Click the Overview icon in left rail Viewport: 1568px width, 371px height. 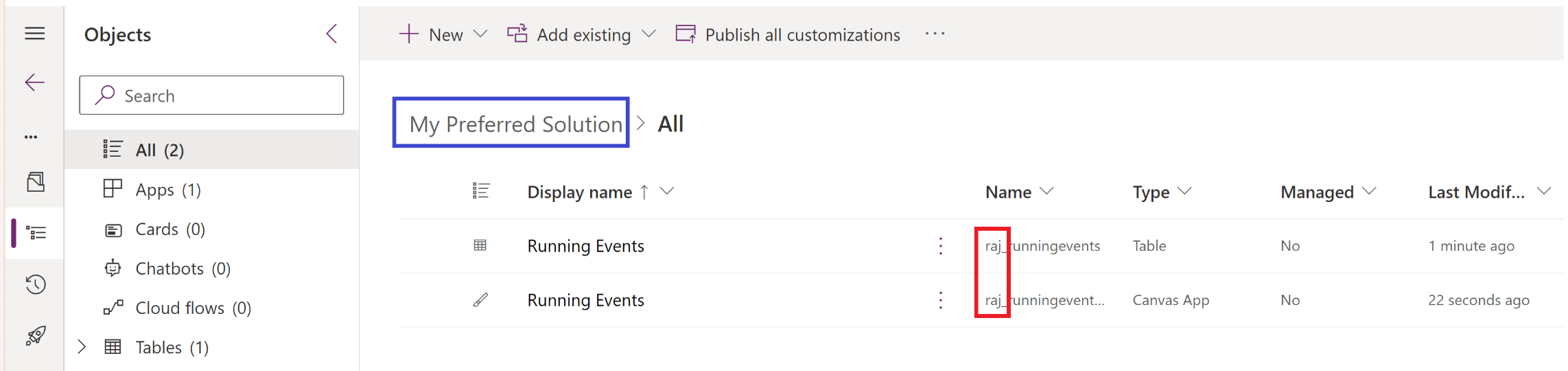[35, 182]
